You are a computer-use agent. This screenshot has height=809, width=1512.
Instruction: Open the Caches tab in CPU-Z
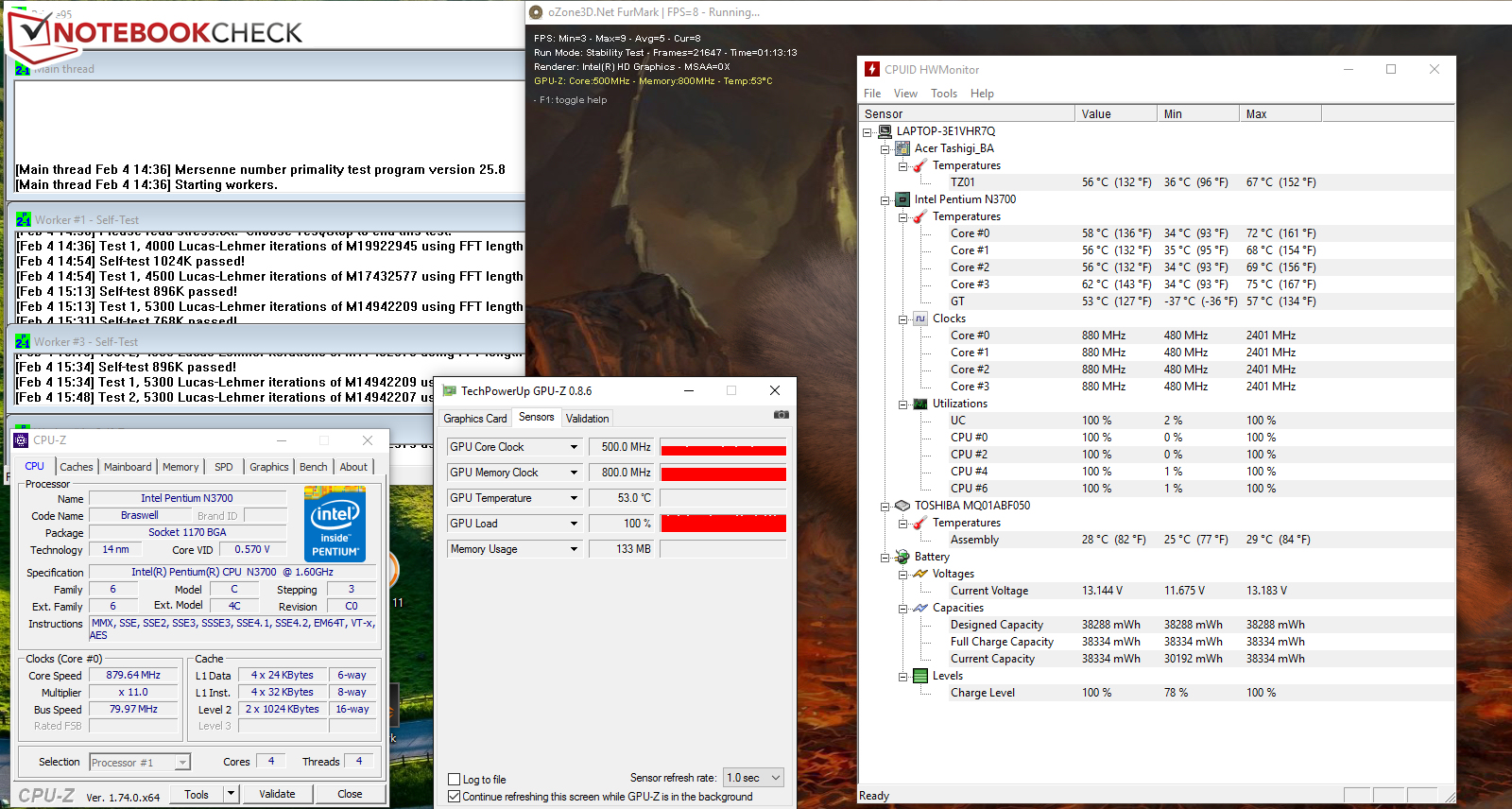click(77, 467)
